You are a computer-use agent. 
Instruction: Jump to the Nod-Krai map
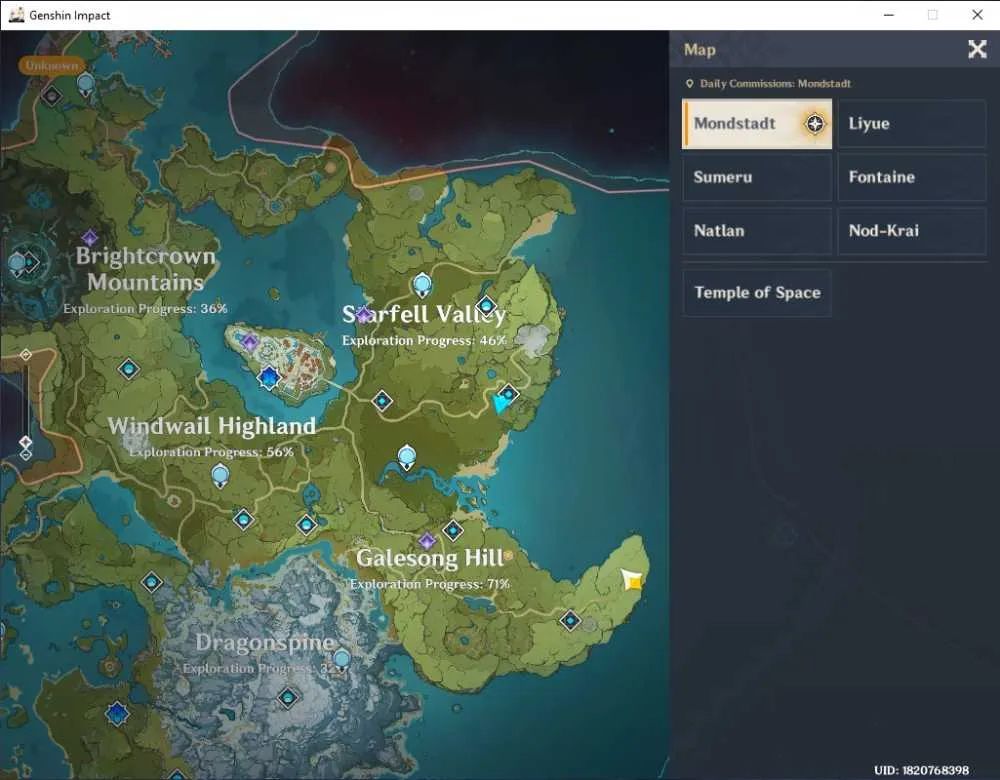pyautogui.click(x=912, y=231)
